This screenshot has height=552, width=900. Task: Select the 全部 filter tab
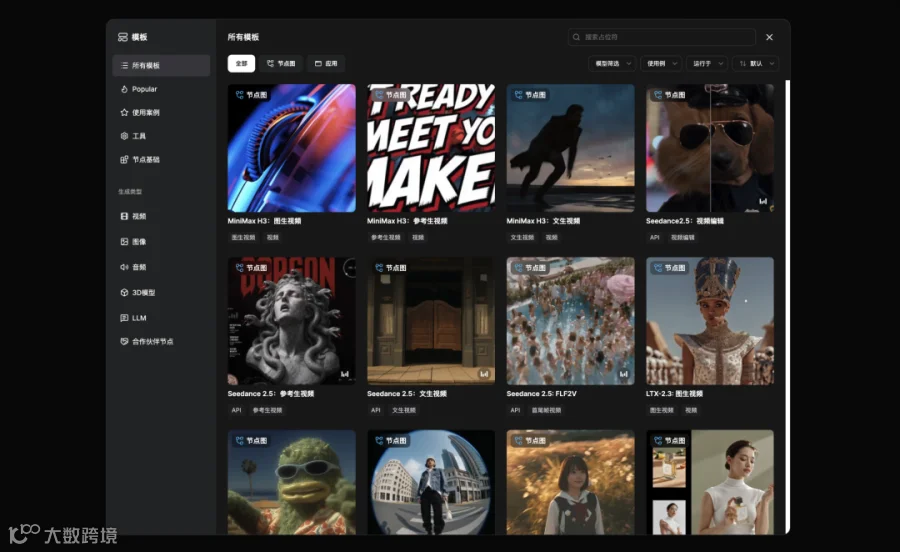click(241, 64)
